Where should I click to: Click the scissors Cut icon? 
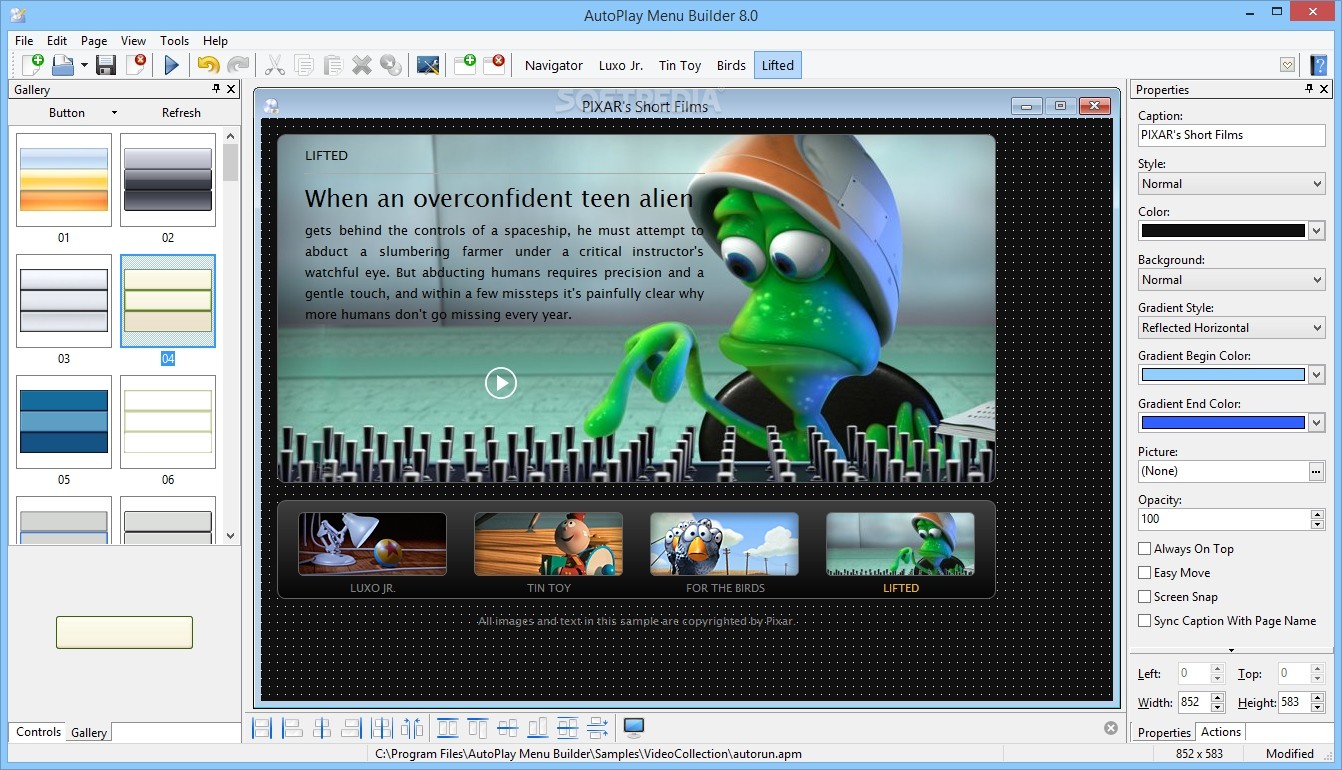(x=274, y=65)
